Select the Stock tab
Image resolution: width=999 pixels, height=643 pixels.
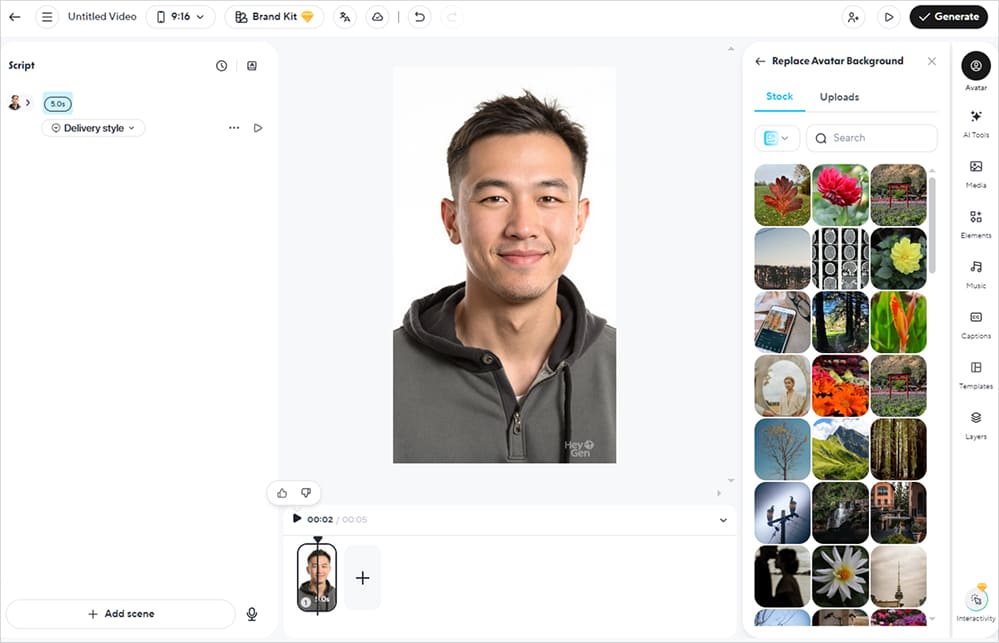779,97
